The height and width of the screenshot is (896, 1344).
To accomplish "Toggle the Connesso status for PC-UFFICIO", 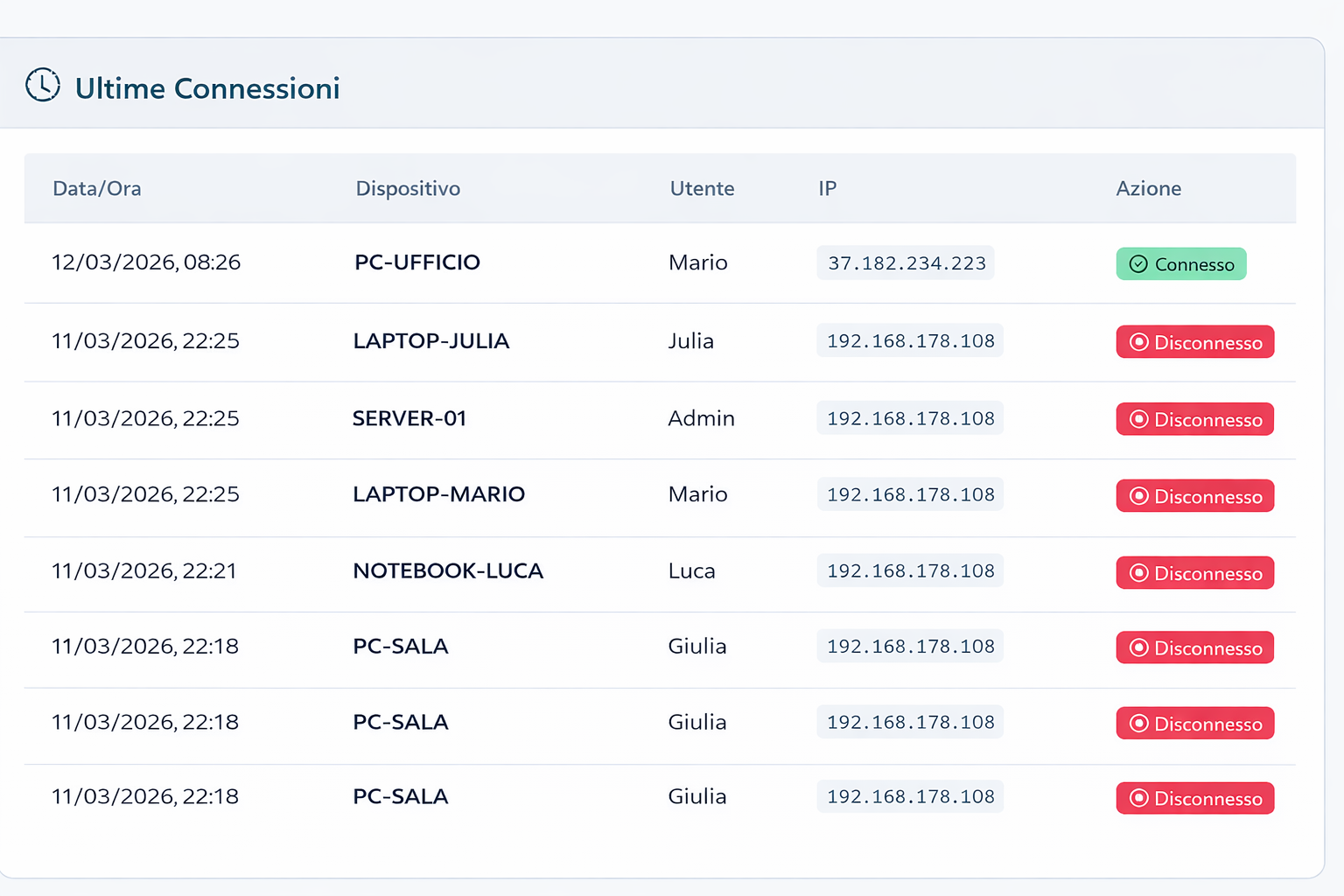I will (x=1181, y=263).
